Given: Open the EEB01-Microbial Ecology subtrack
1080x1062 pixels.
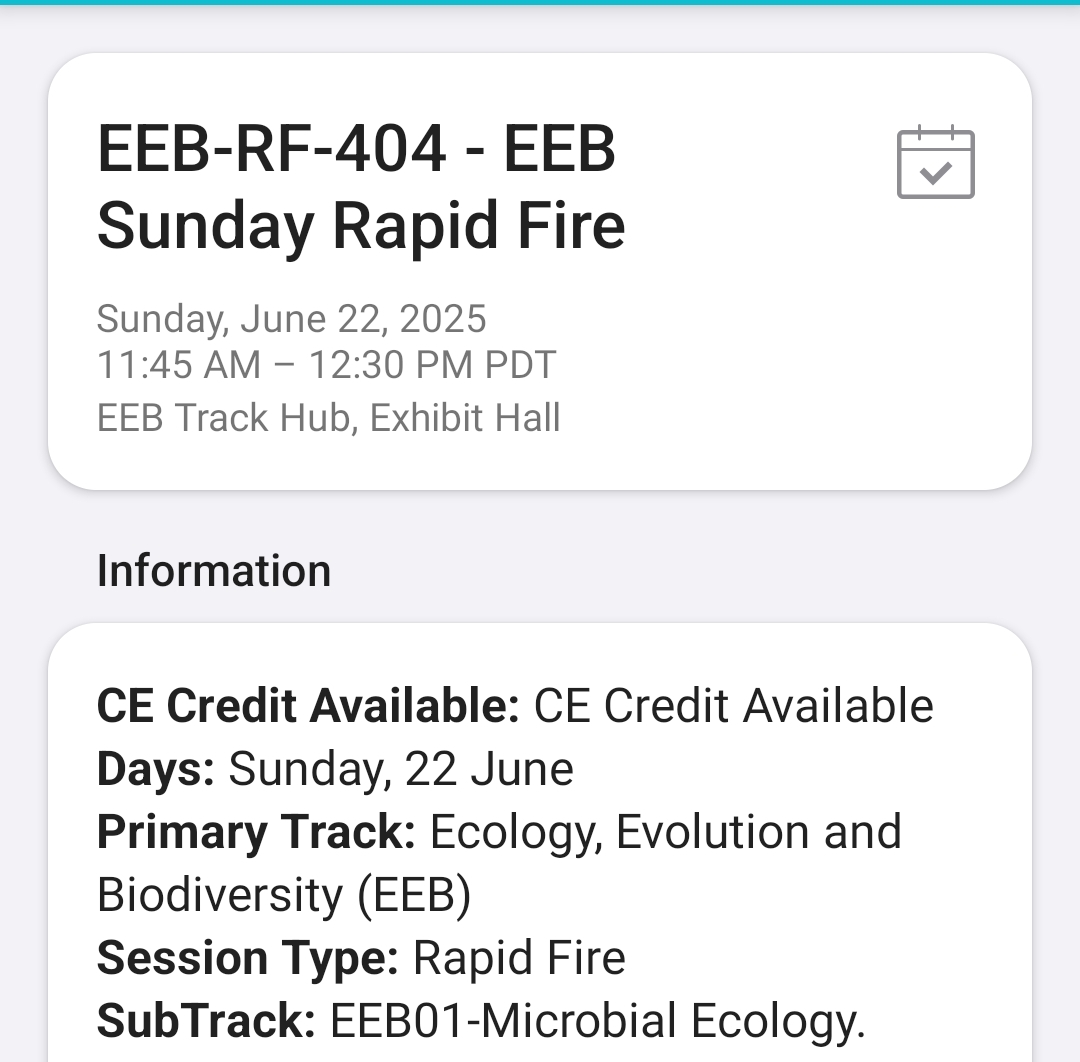Looking at the screenshot, I should (597, 1021).
